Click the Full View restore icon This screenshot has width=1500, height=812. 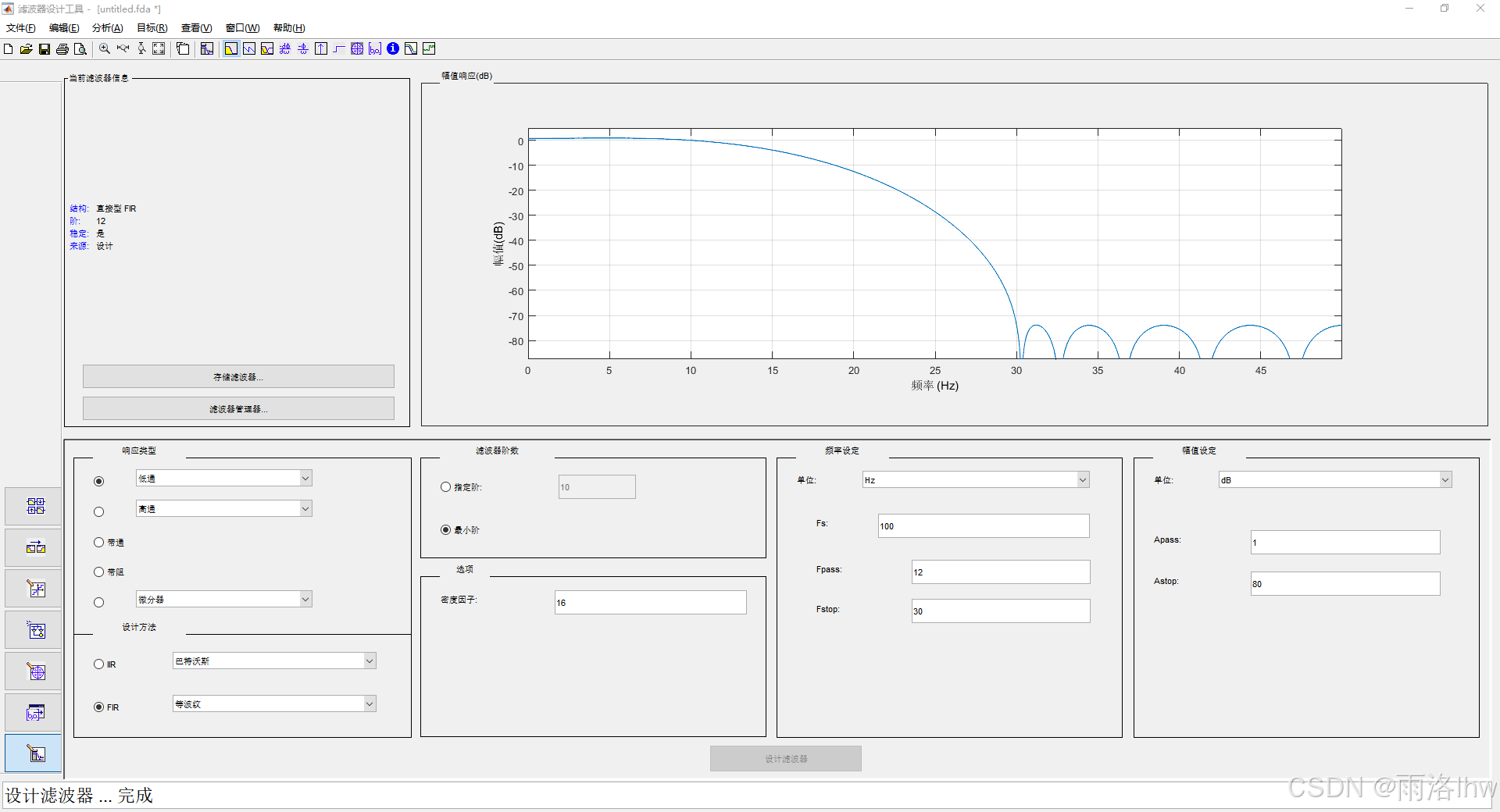159,49
